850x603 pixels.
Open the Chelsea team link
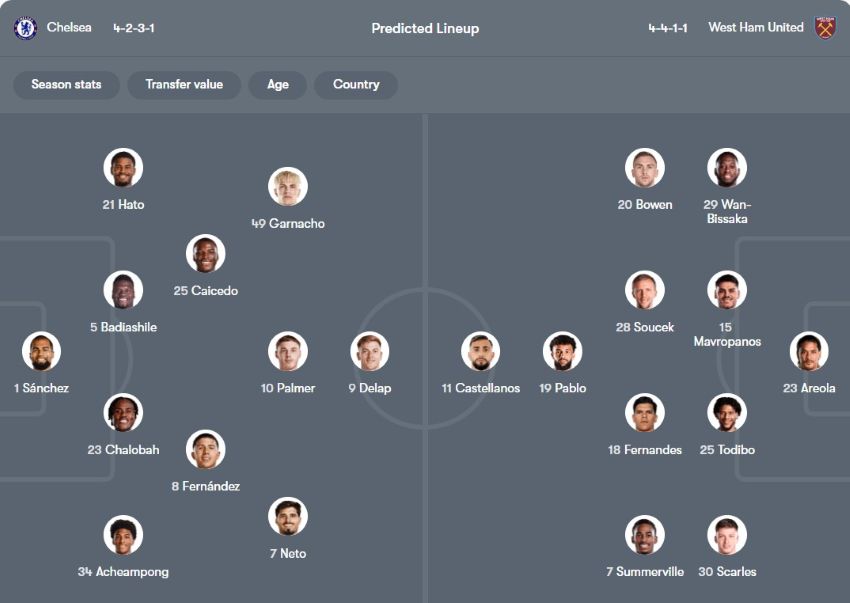pyautogui.click(x=69, y=28)
